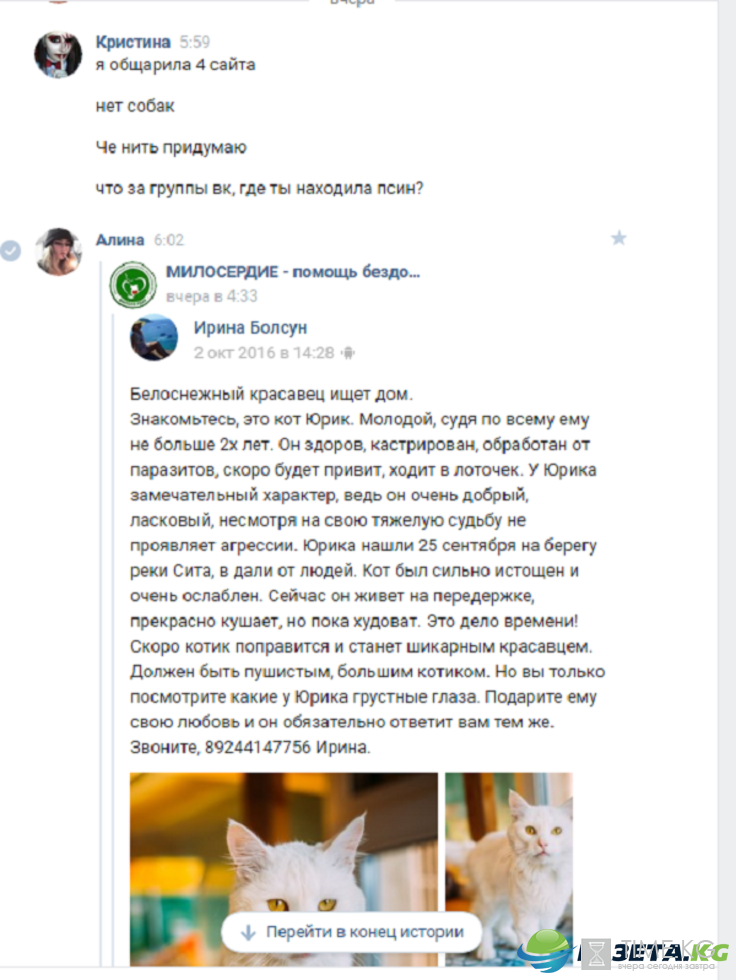Image resolution: width=736 pixels, height=980 pixels.
Task: Click Алина's profile avatar
Action: [57, 251]
